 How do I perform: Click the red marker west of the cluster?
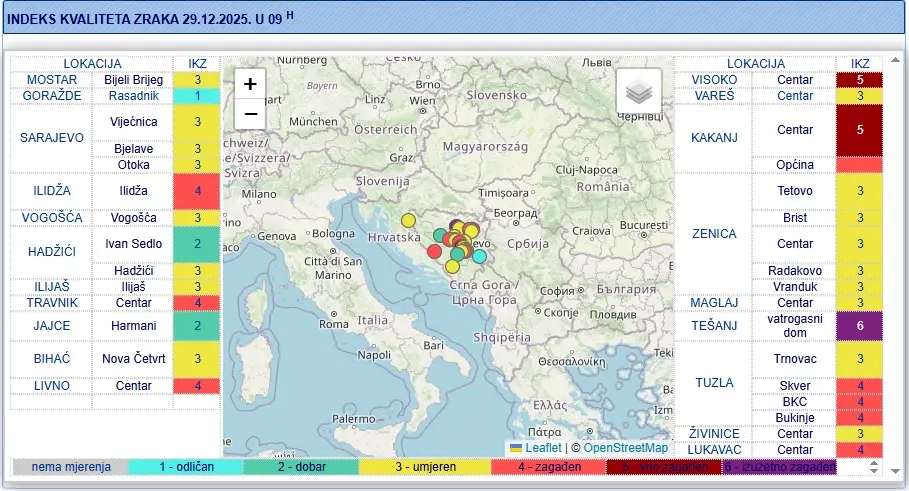434,251
